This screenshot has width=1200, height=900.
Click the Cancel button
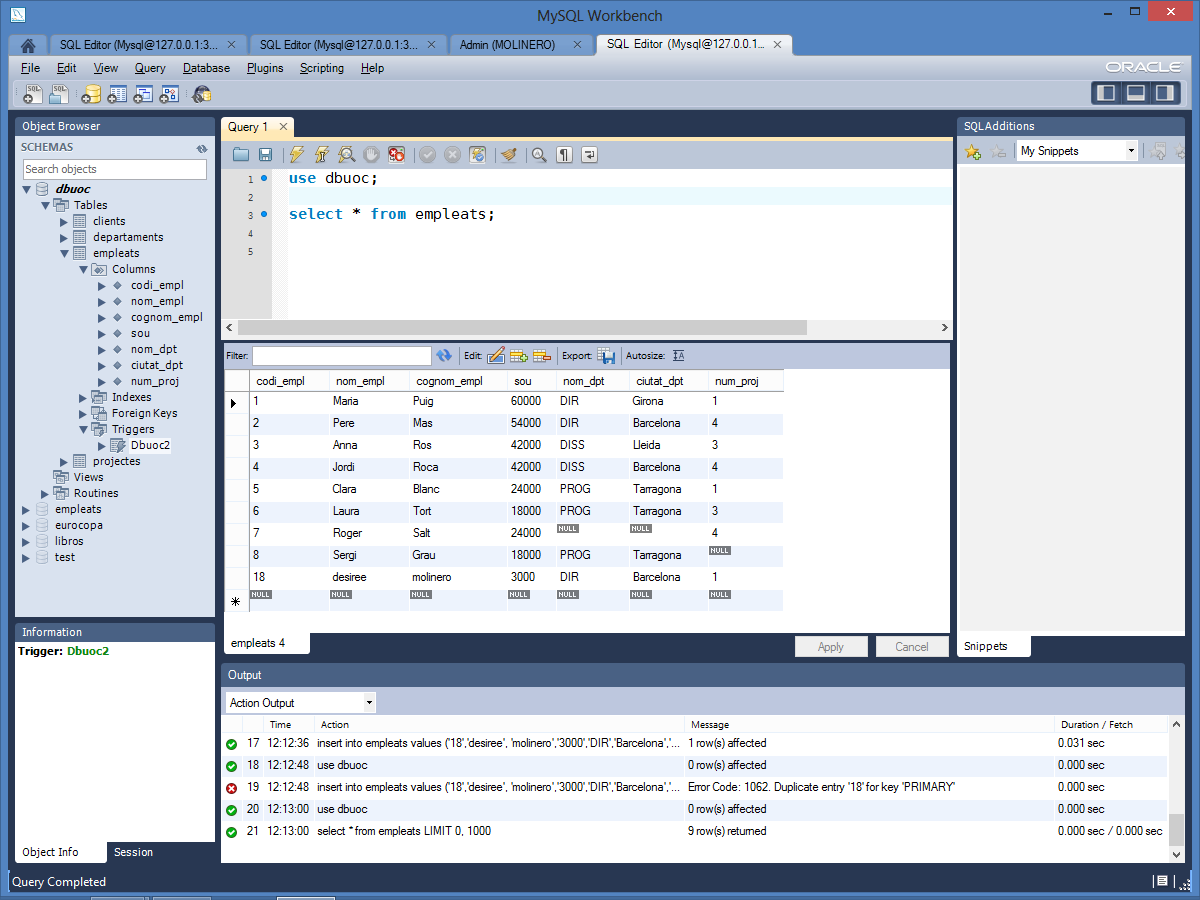click(912, 647)
